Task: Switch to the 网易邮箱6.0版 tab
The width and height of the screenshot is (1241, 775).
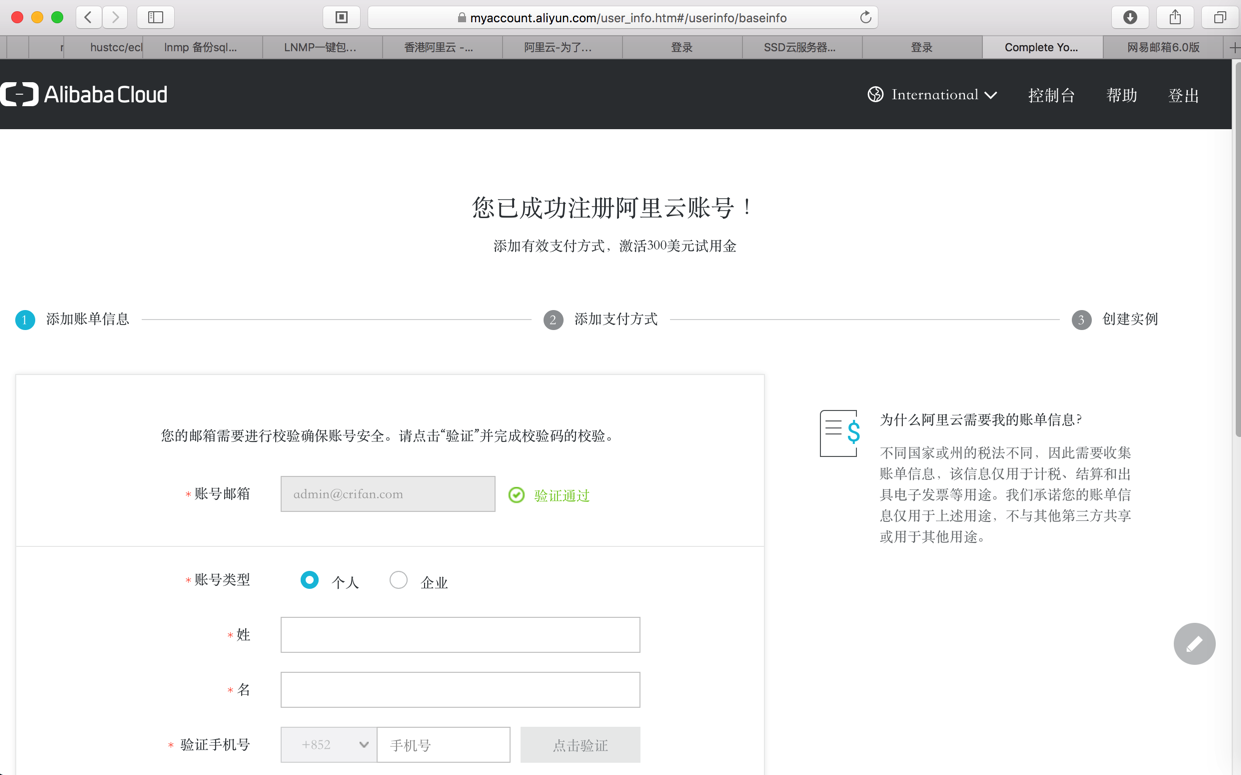Action: pos(1163,47)
